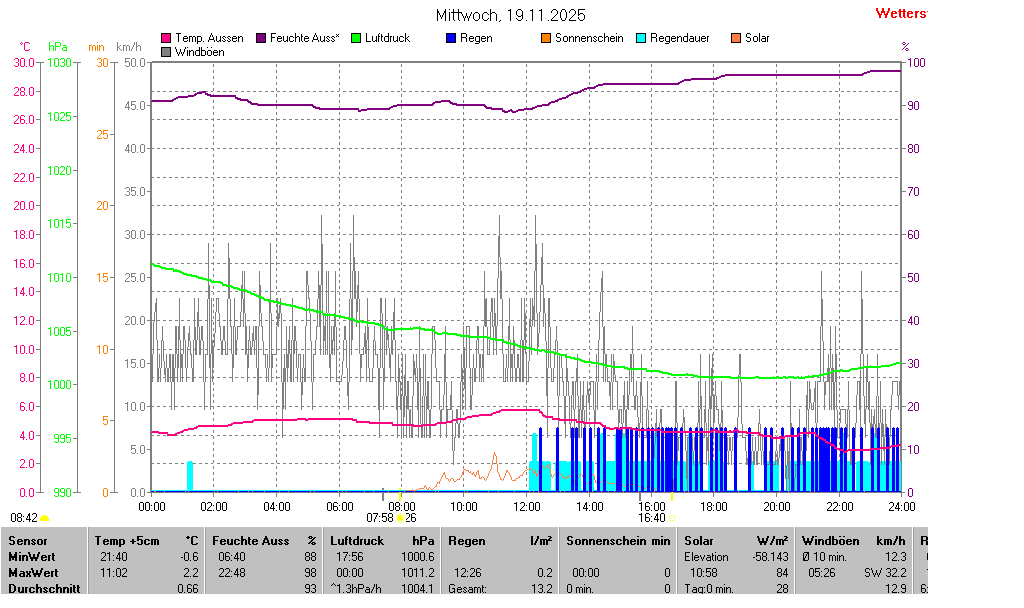This screenshot has width=1024, height=608.
Task: Select the gray Windböen legend marker
Action: pos(166,51)
